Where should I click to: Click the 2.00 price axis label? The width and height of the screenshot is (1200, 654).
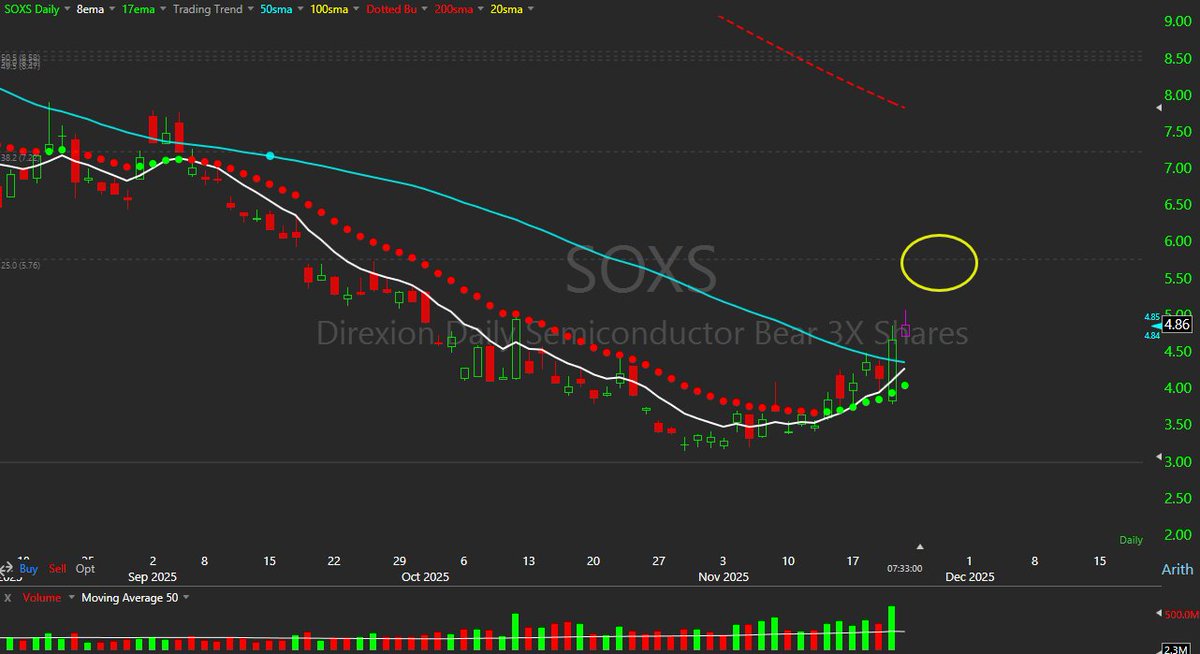click(1177, 535)
